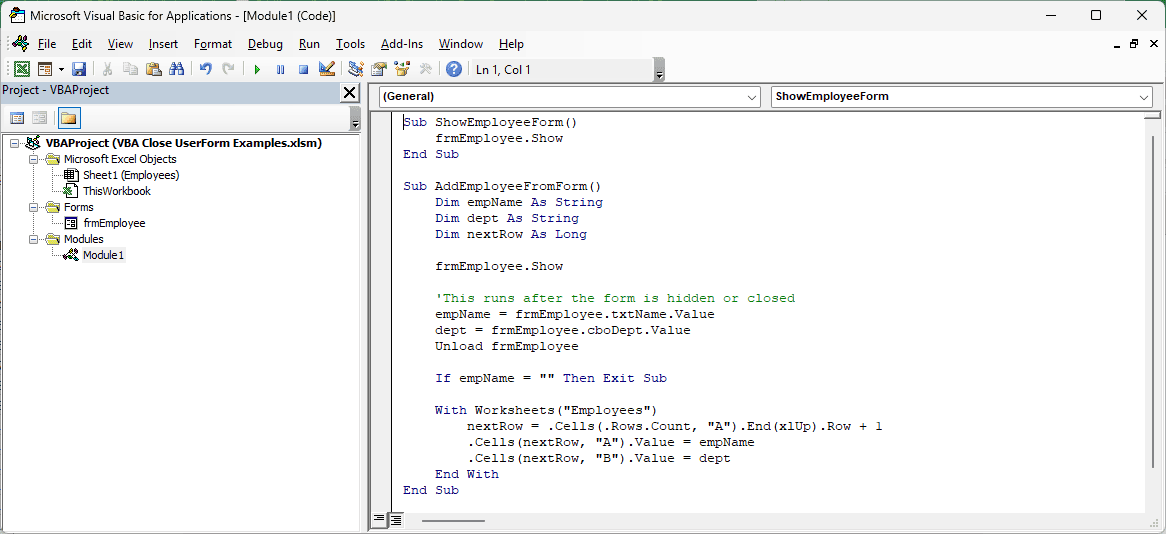The height and width of the screenshot is (534, 1166).
Task: Click the code window horizontal scrollbar
Action: click(454, 520)
